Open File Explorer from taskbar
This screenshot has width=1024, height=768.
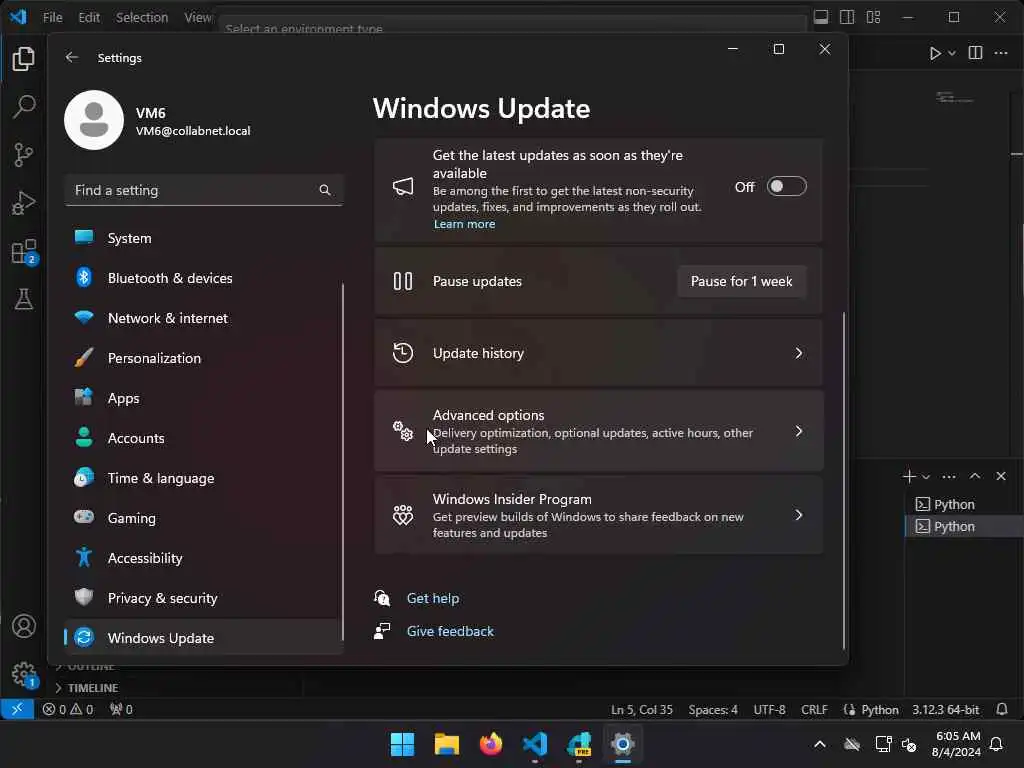(447, 744)
